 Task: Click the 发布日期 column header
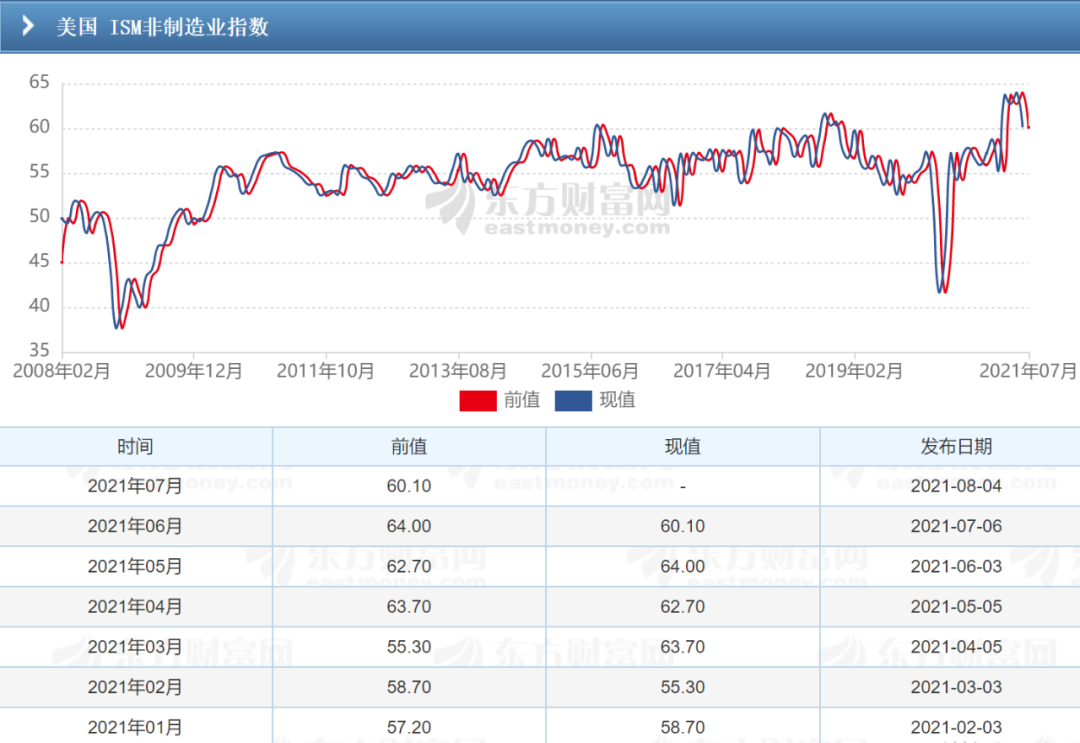point(956,447)
